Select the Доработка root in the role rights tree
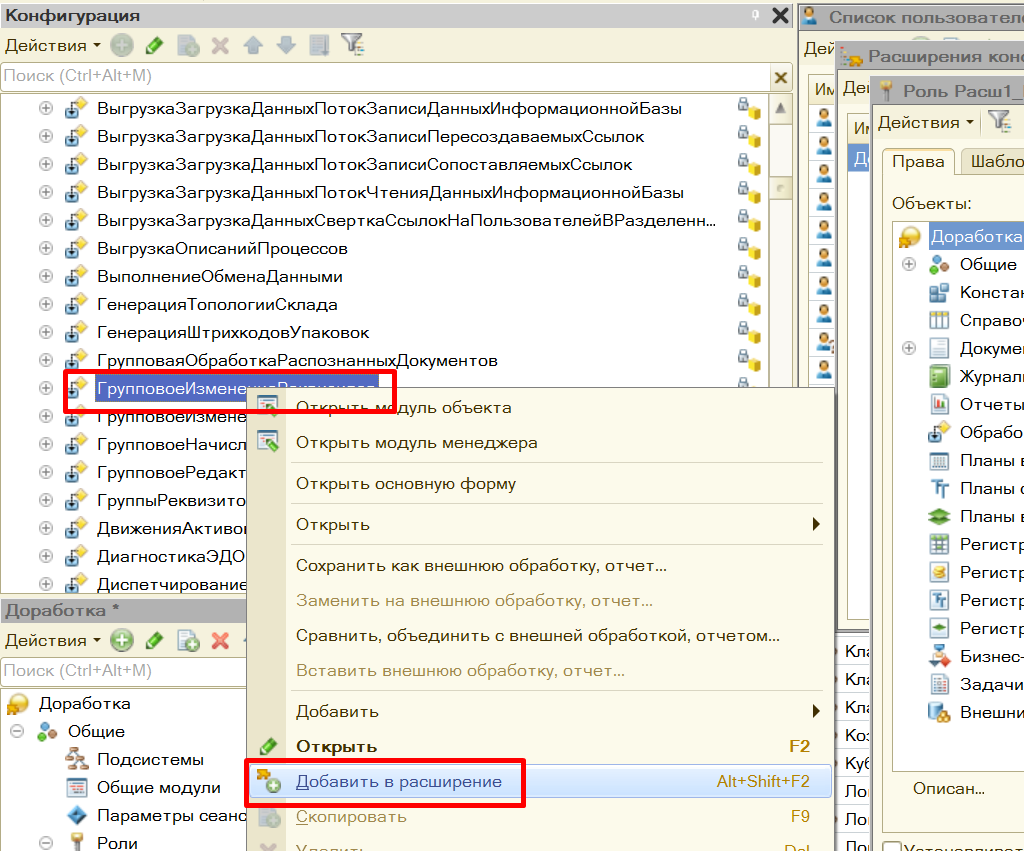Image resolution: width=1024 pixels, height=851 pixels. coord(976,236)
